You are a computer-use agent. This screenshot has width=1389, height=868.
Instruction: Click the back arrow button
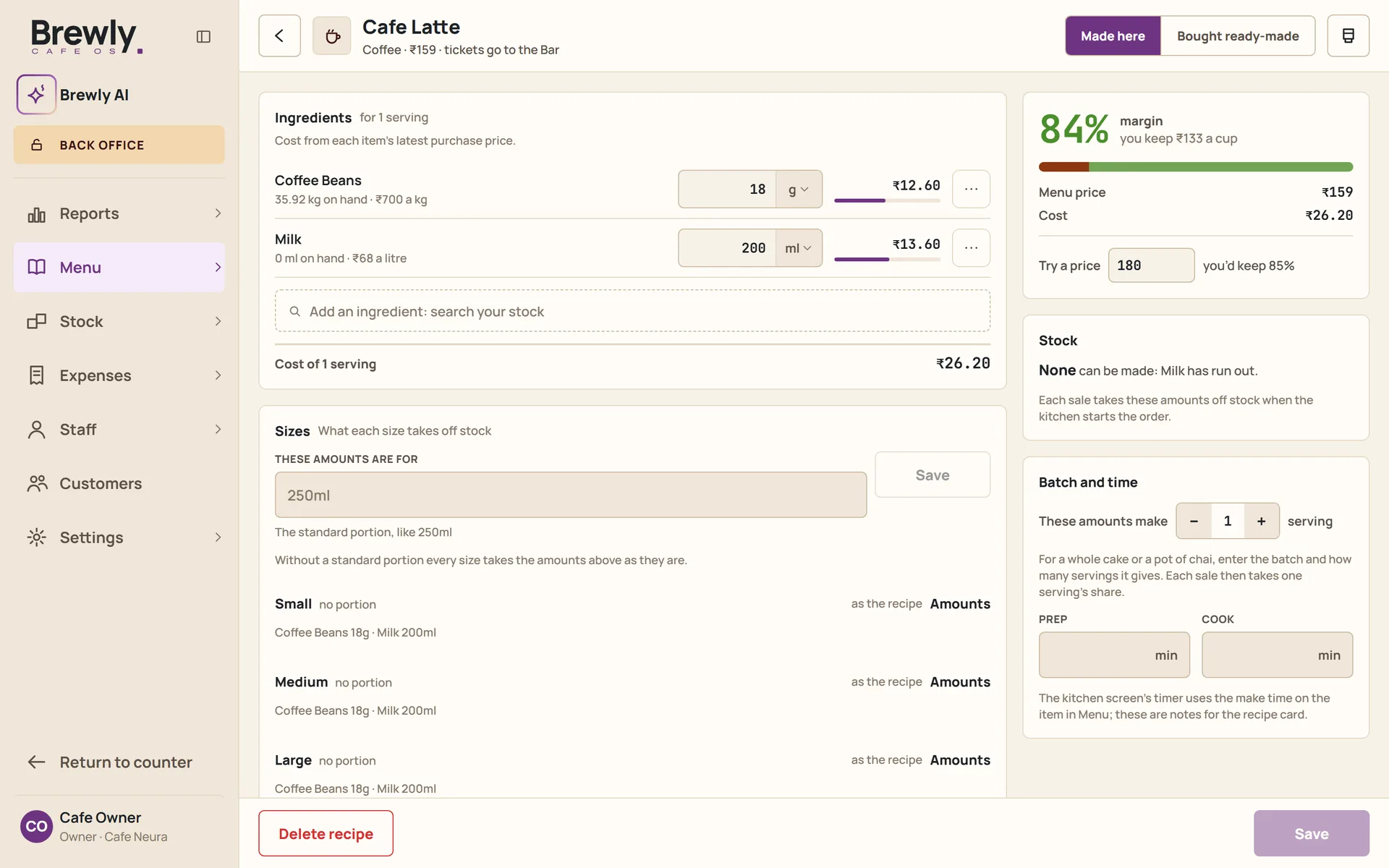[279, 35]
